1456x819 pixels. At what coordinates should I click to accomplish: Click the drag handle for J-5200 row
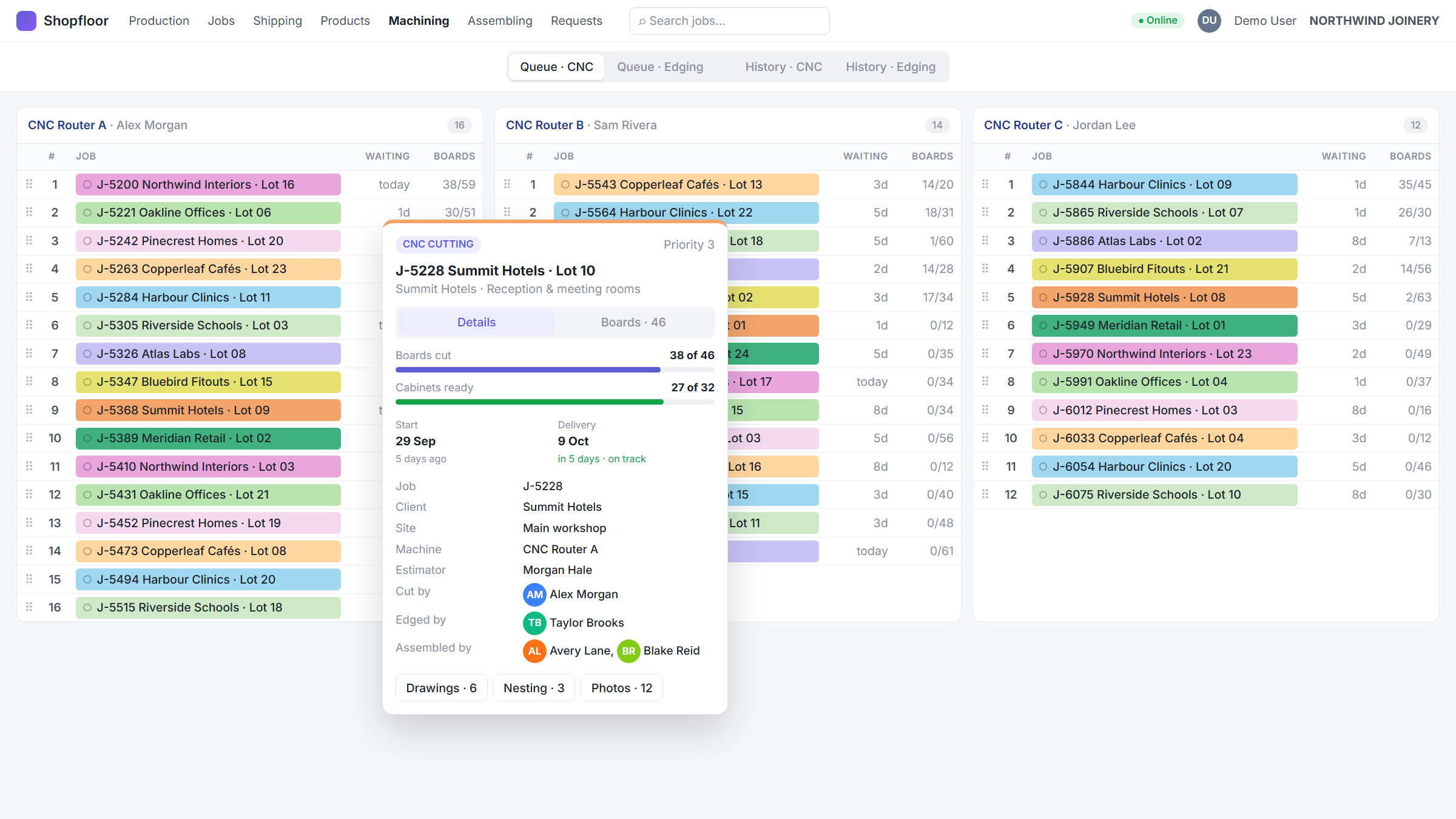(29, 184)
